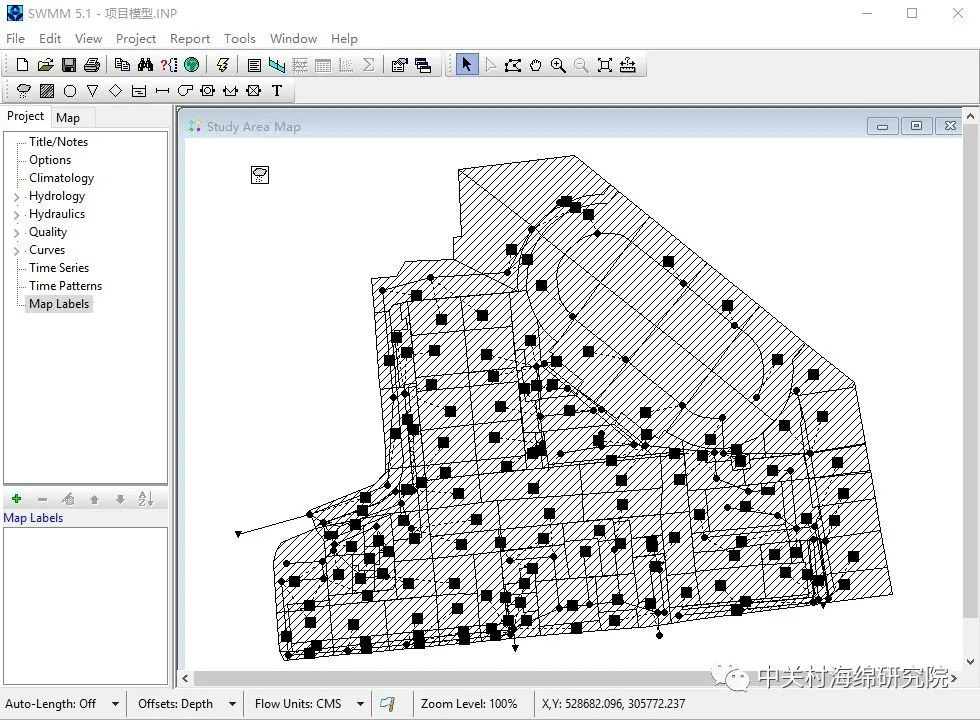980x720 pixels.
Task: Open the Auto-Length dropdown in status bar
Action: (x=115, y=704)
